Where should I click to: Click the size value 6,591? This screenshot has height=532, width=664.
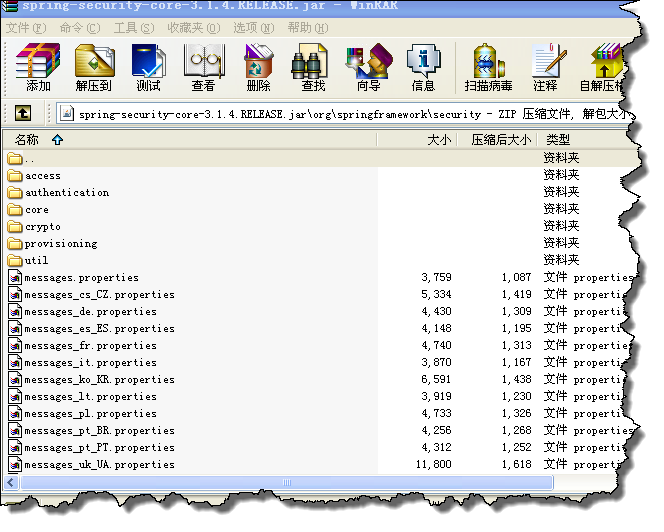point(436,379)
